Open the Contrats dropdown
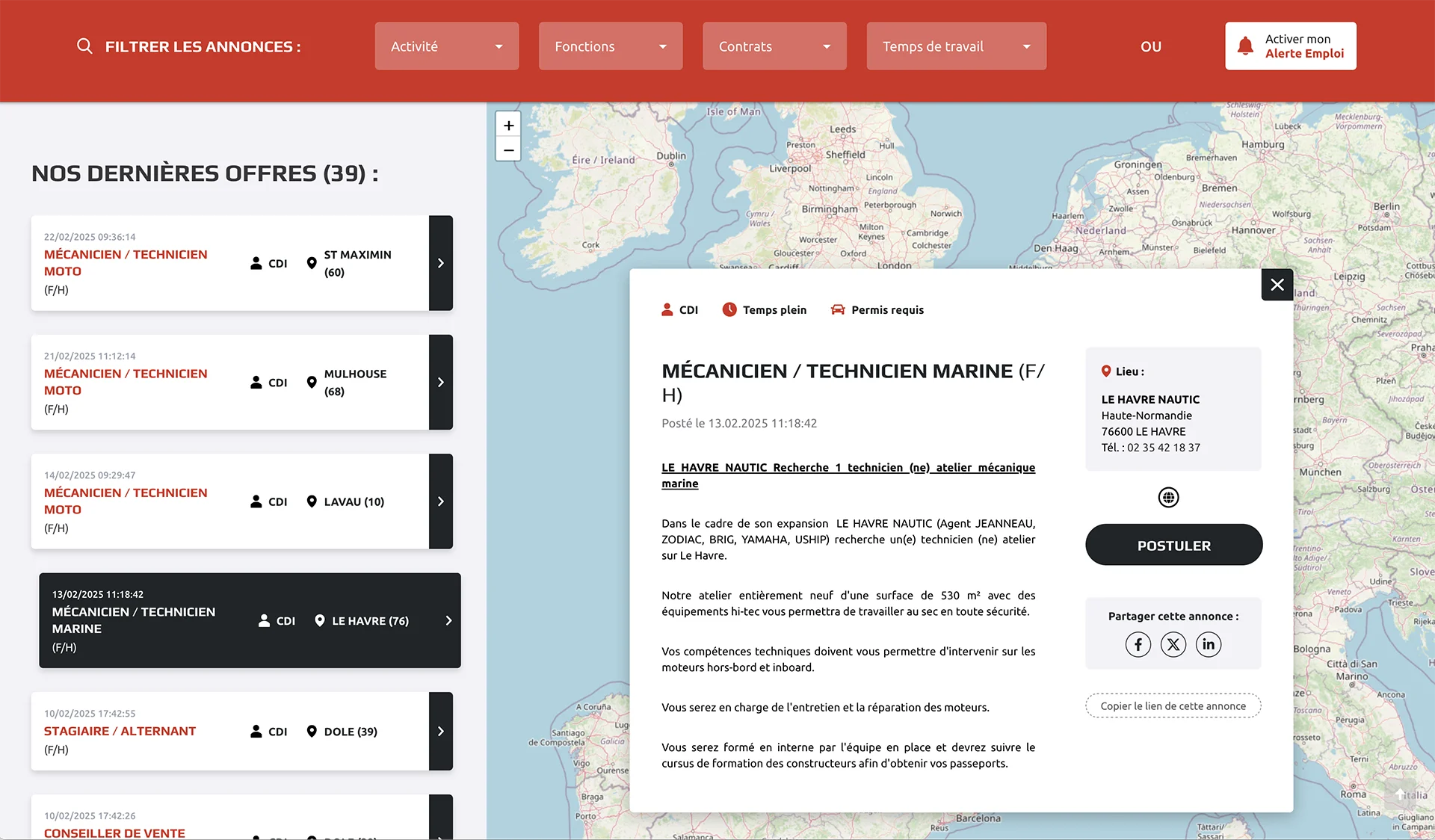The image size is (1435, 840). tap(774, 46)
